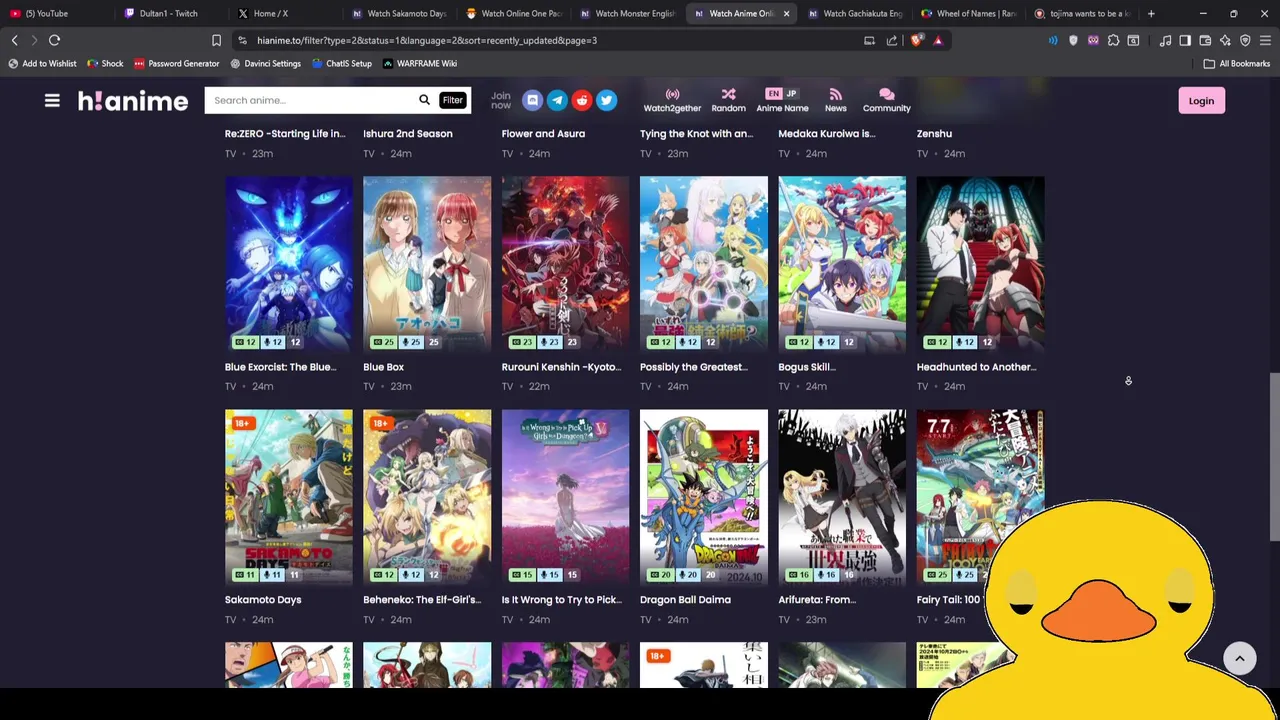Click the scroll-to-top arrow button
Screen dimensions: 1280x720
click(1239, 657)
